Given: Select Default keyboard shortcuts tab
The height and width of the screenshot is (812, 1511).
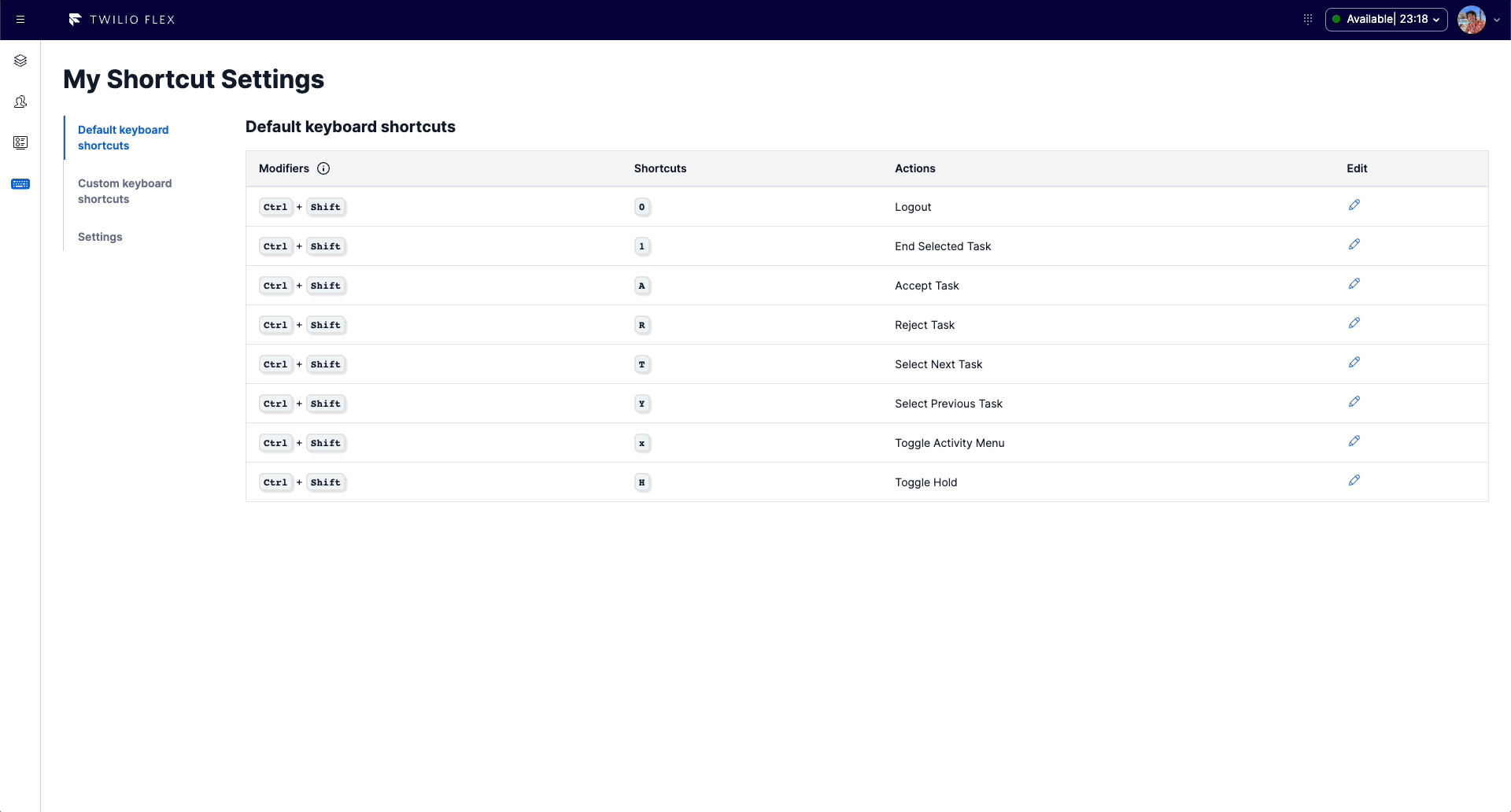Looking at the screenshot, I should pyautogui.click(x=124, y=138).
